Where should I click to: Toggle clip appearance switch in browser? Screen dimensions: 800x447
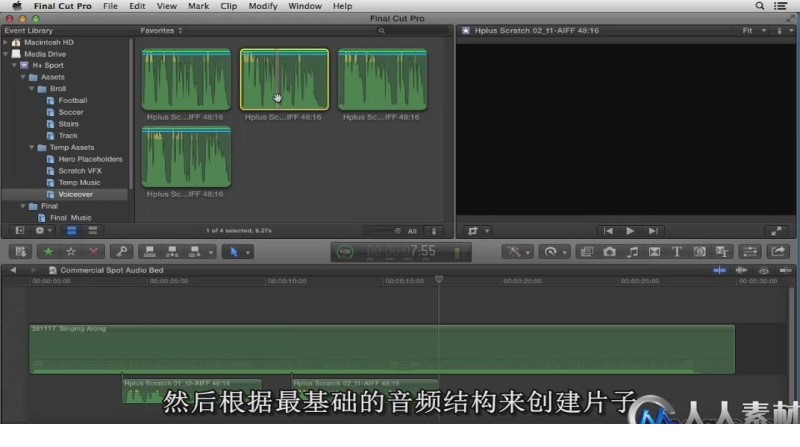pos(434,231)
